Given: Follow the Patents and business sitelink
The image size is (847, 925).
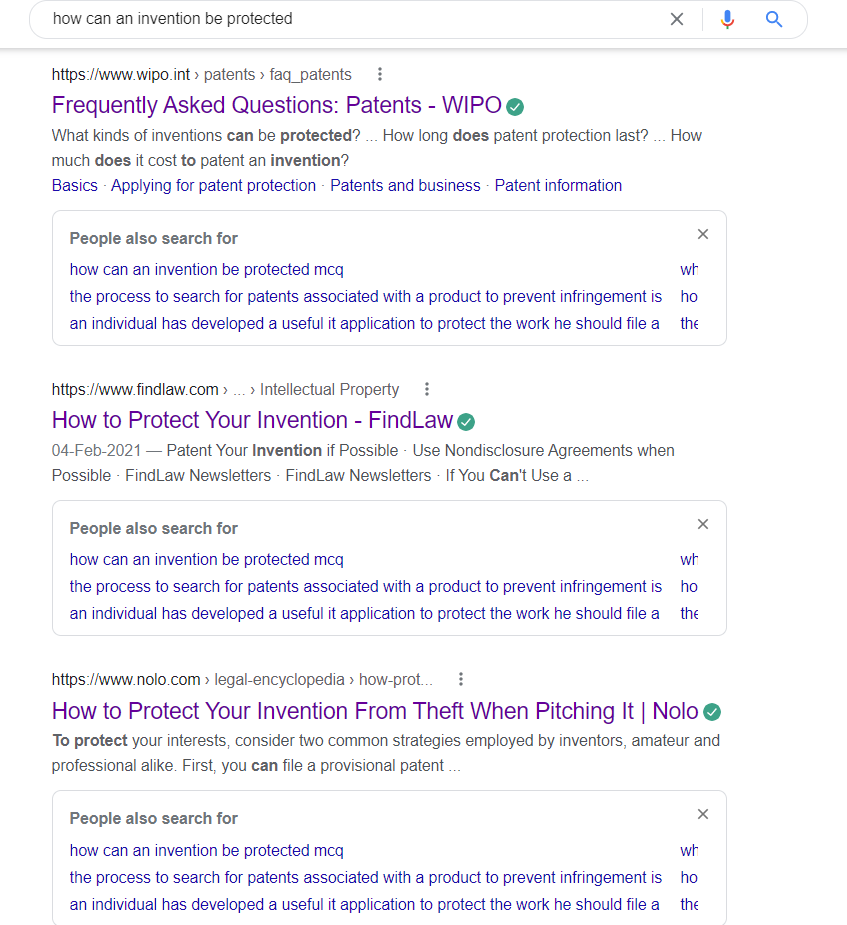Looking at the screenshot, I should point(405,185).
